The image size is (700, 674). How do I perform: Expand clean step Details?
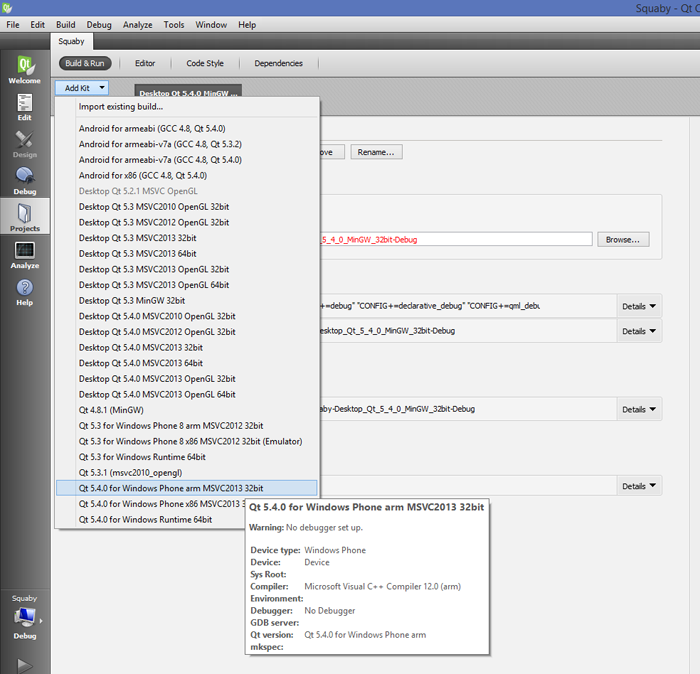point(639,409)
